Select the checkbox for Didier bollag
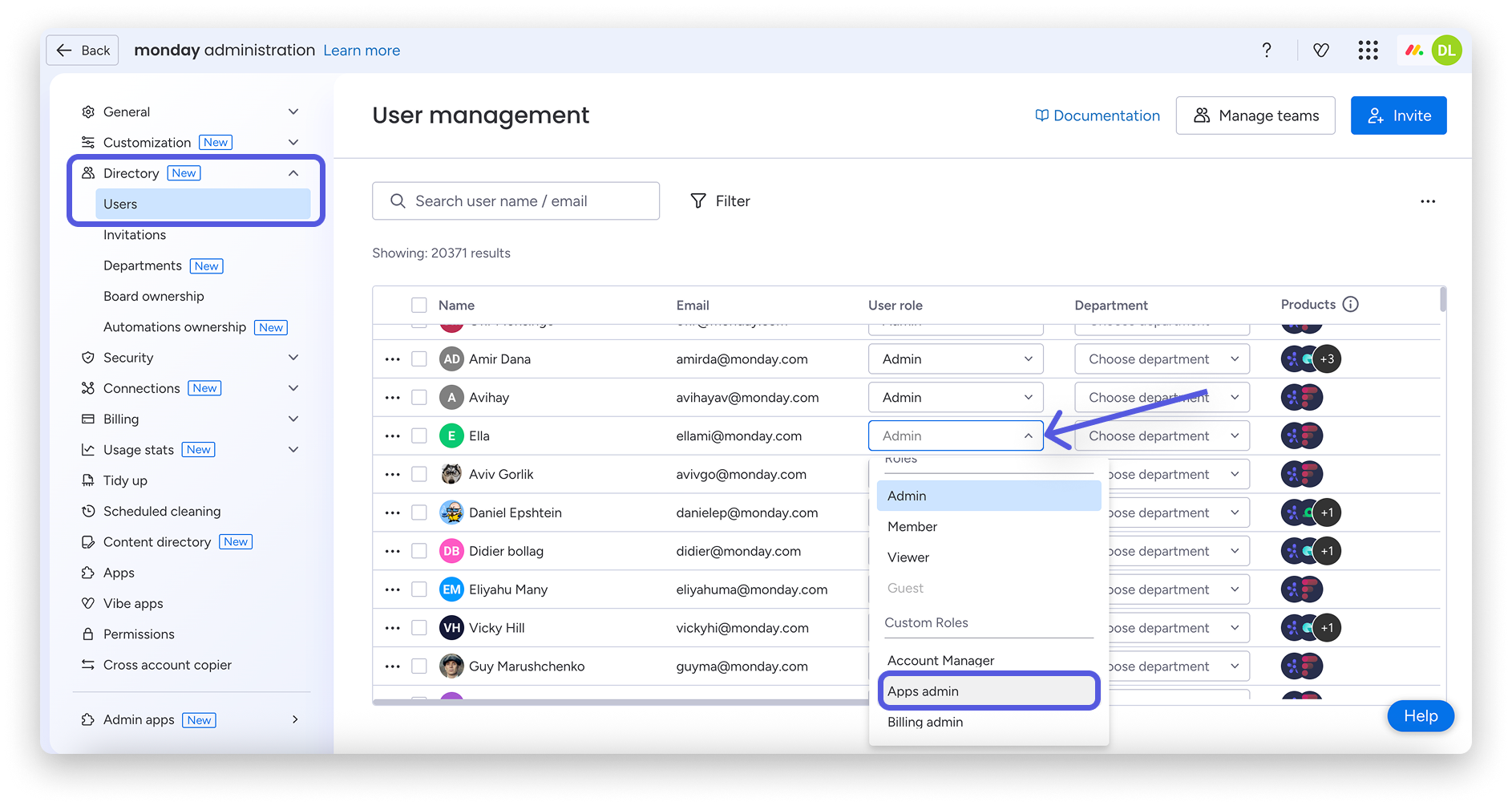 [419, 552]
